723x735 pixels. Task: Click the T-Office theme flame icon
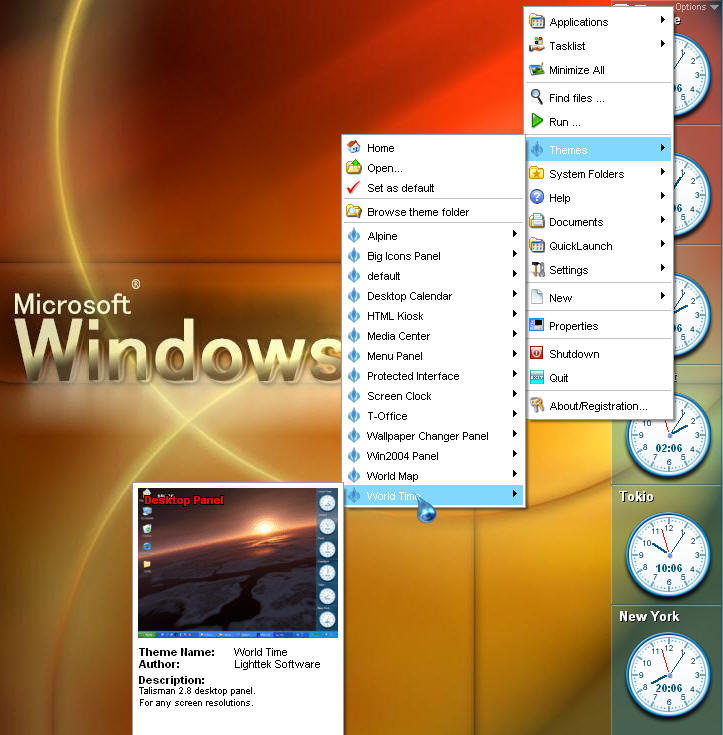pos(354,415)
